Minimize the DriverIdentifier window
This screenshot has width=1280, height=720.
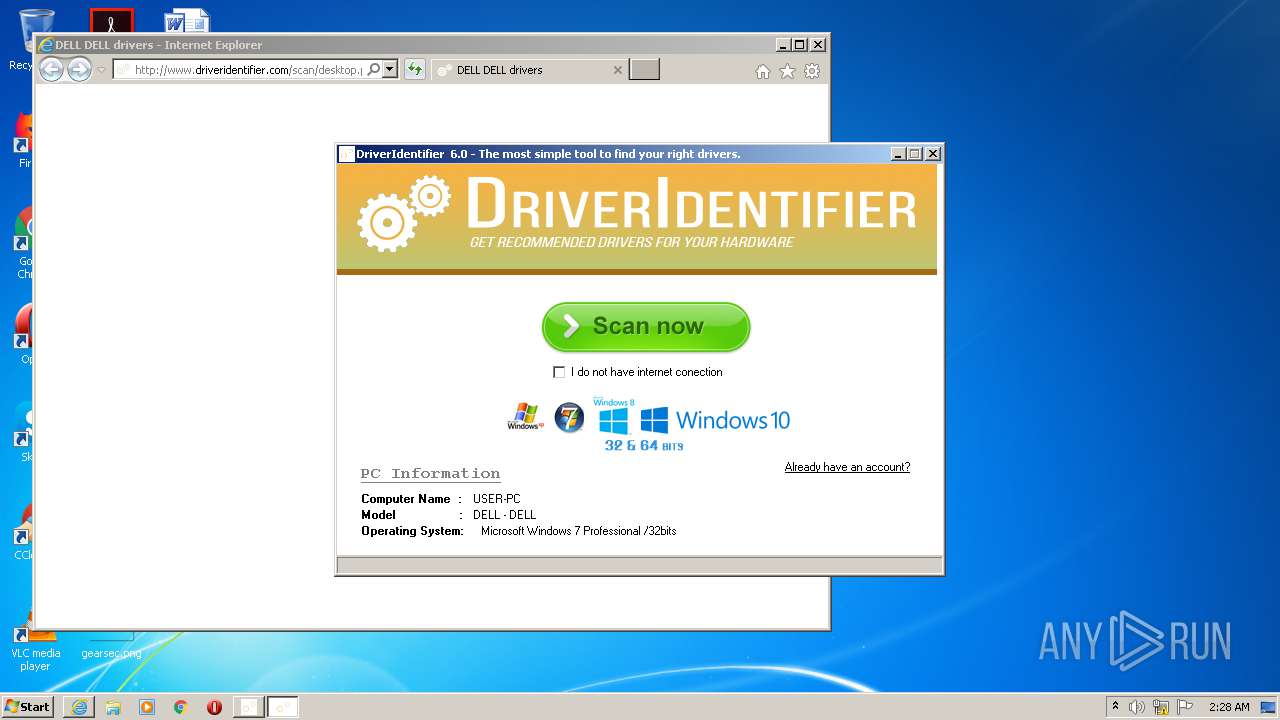point(898,154)
